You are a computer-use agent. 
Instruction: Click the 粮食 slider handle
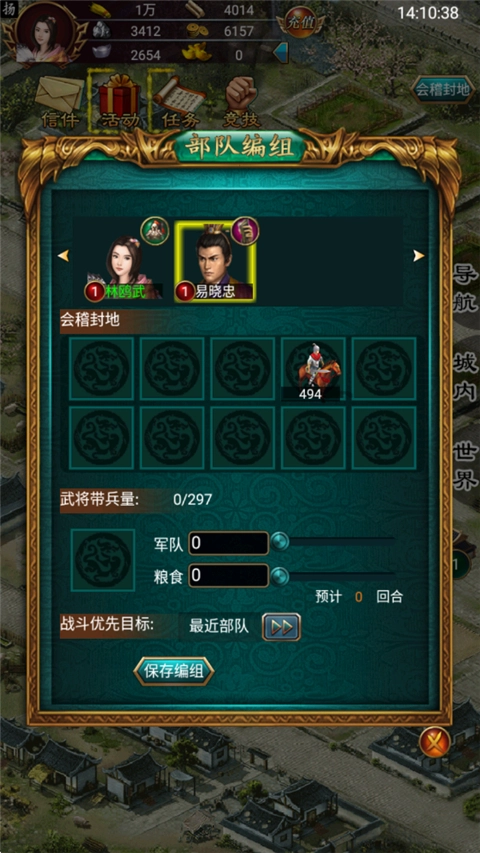click(x=280, y=576)
